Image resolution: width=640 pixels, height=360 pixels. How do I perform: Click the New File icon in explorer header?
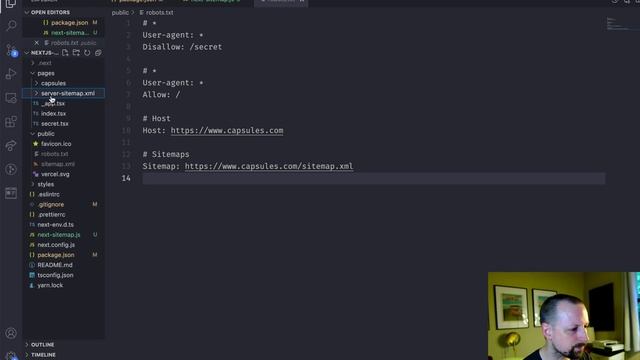(x=65, y=53)
